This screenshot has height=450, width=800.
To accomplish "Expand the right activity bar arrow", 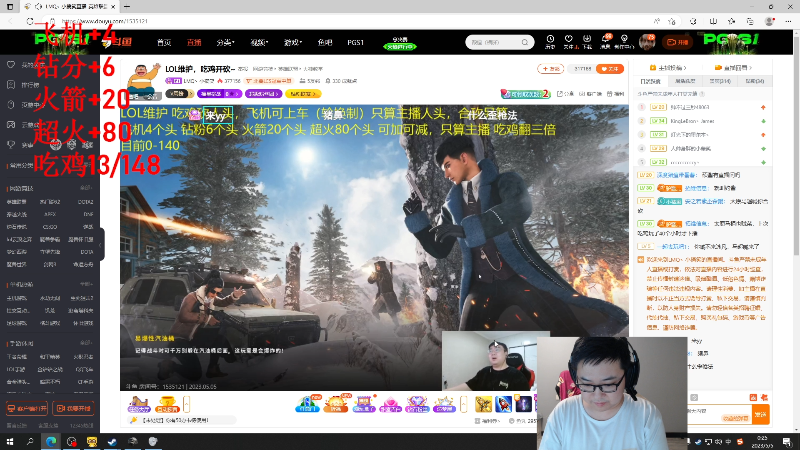I will (463, 404).
